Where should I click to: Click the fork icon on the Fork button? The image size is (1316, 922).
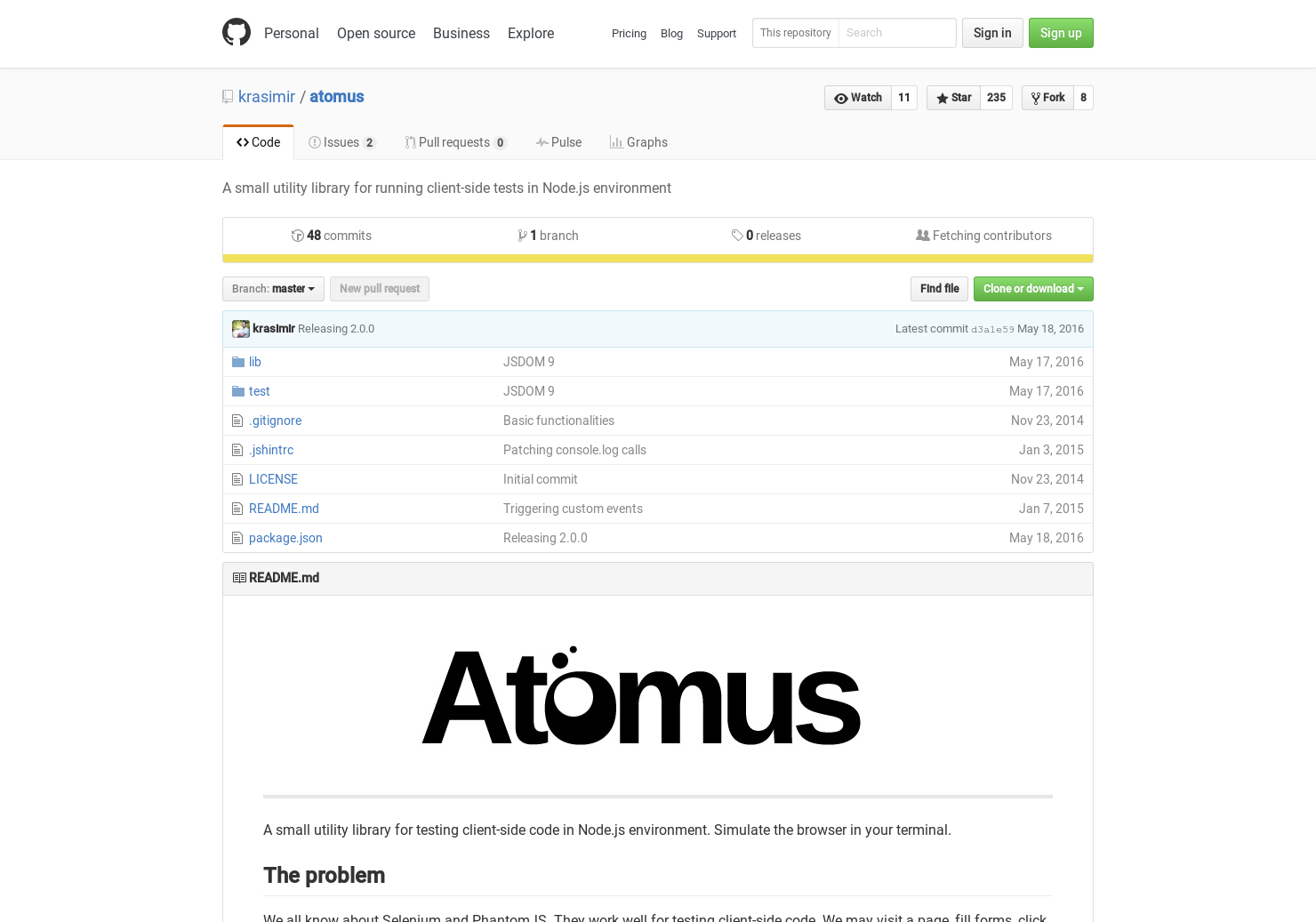(1035, 98)
